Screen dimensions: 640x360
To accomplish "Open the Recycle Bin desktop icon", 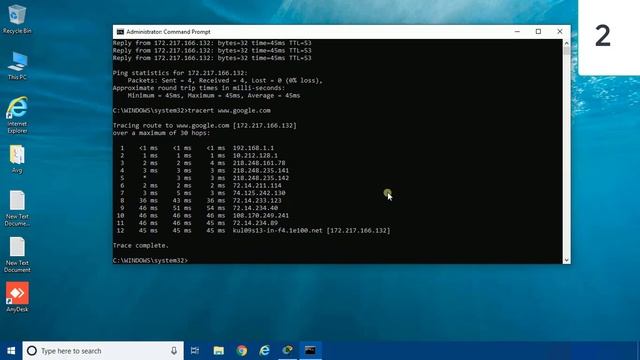I will tap(17, 18).
